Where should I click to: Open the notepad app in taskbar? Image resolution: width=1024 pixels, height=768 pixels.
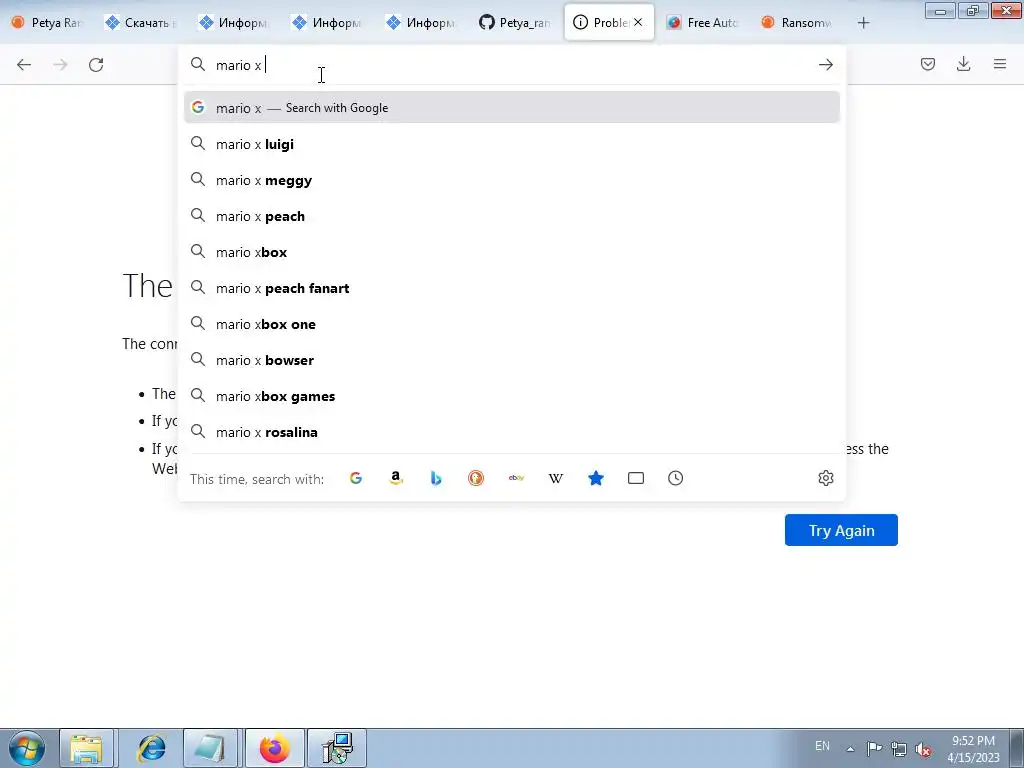pyautogui.click(x=211, y=748)
